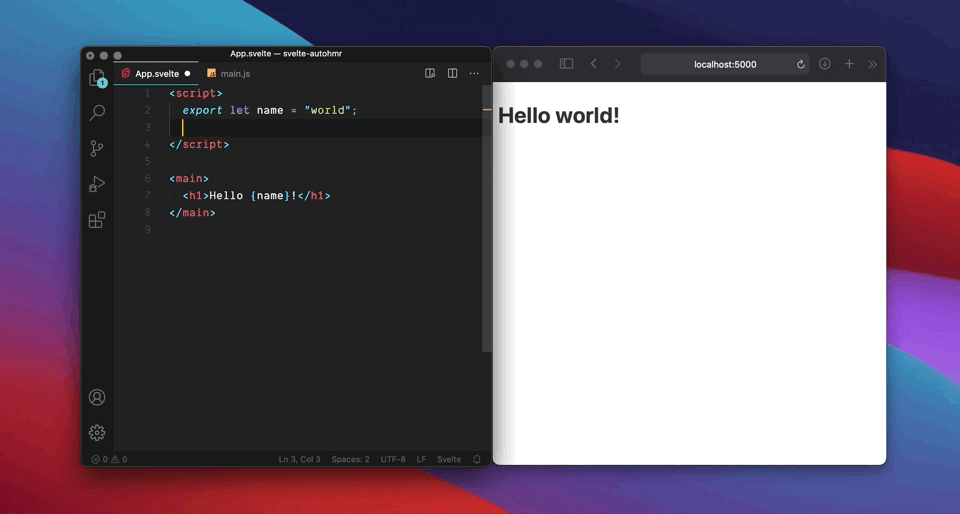Click the Spaces: 2 indentation setting

click(x=350, y=459)
